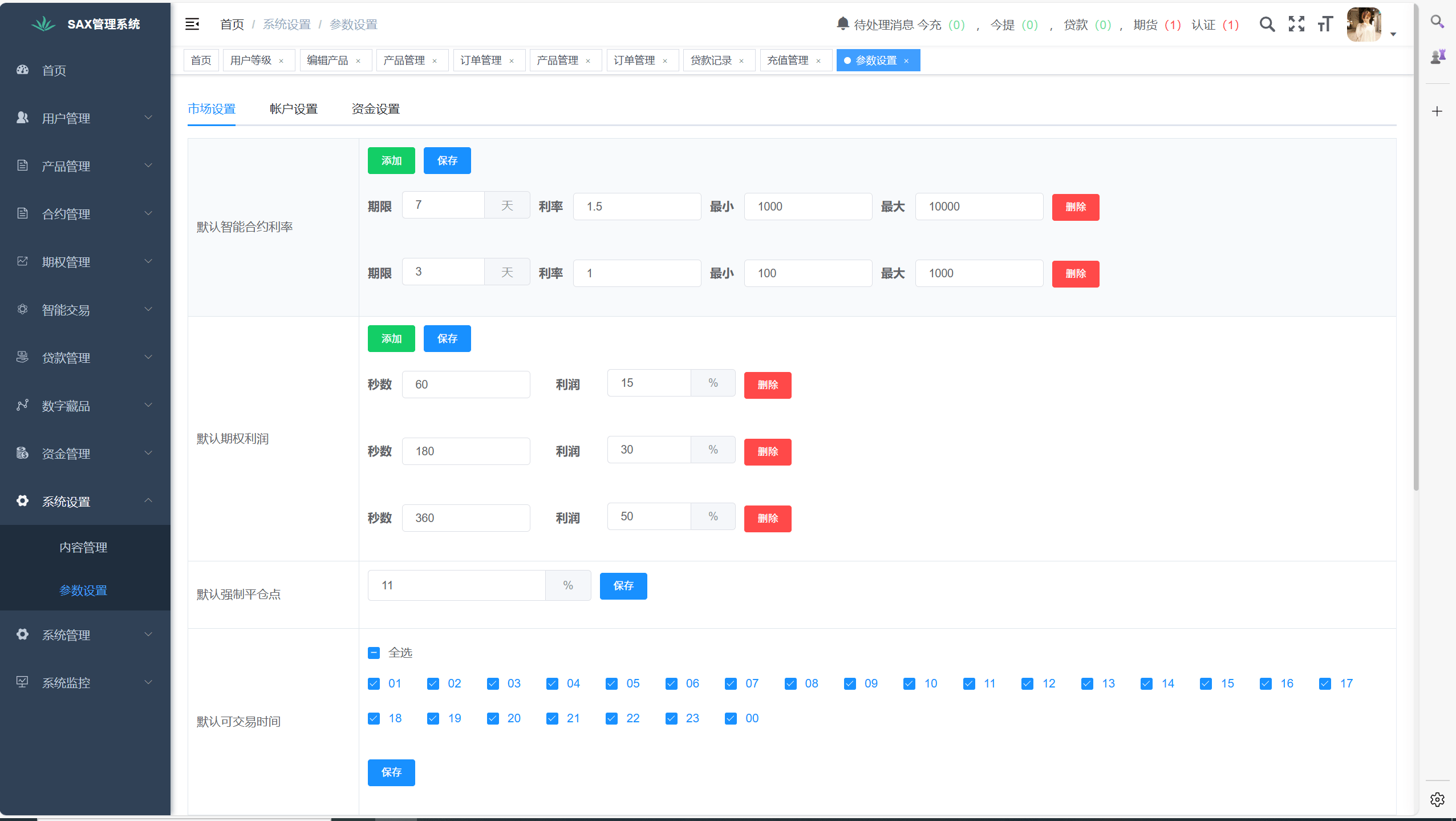Open the avatar dropdown caret
Viewport: 1456px width, 821px height.
point(1393,34)
